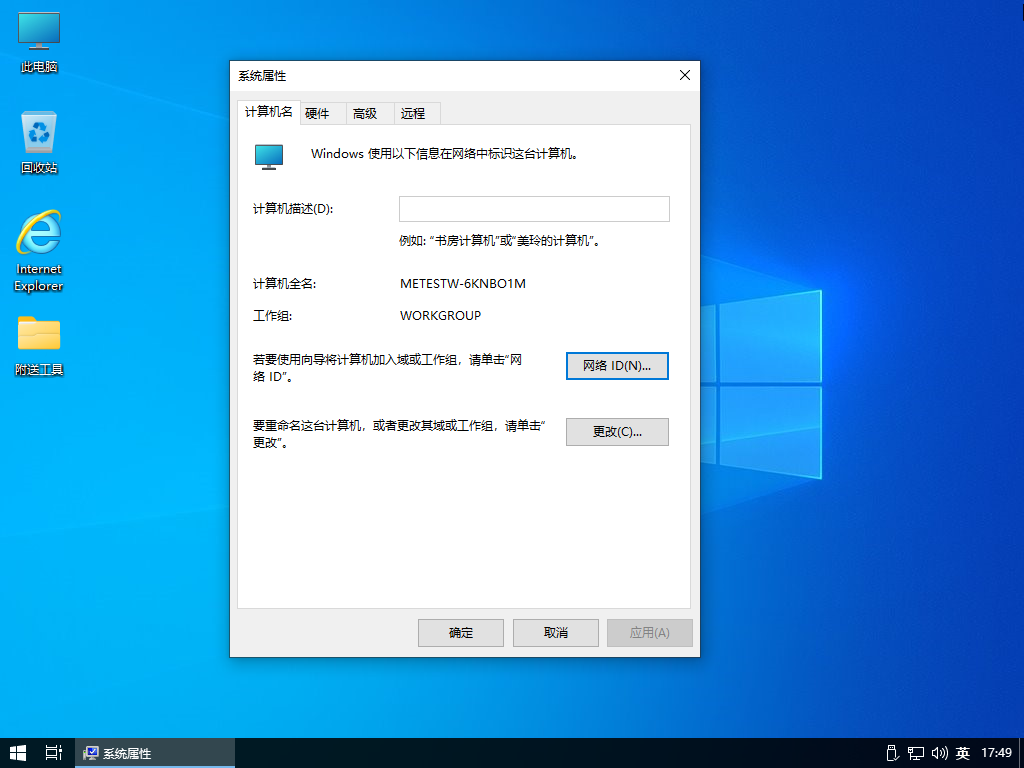Open Task View in the taskbar

pos(54,753)
